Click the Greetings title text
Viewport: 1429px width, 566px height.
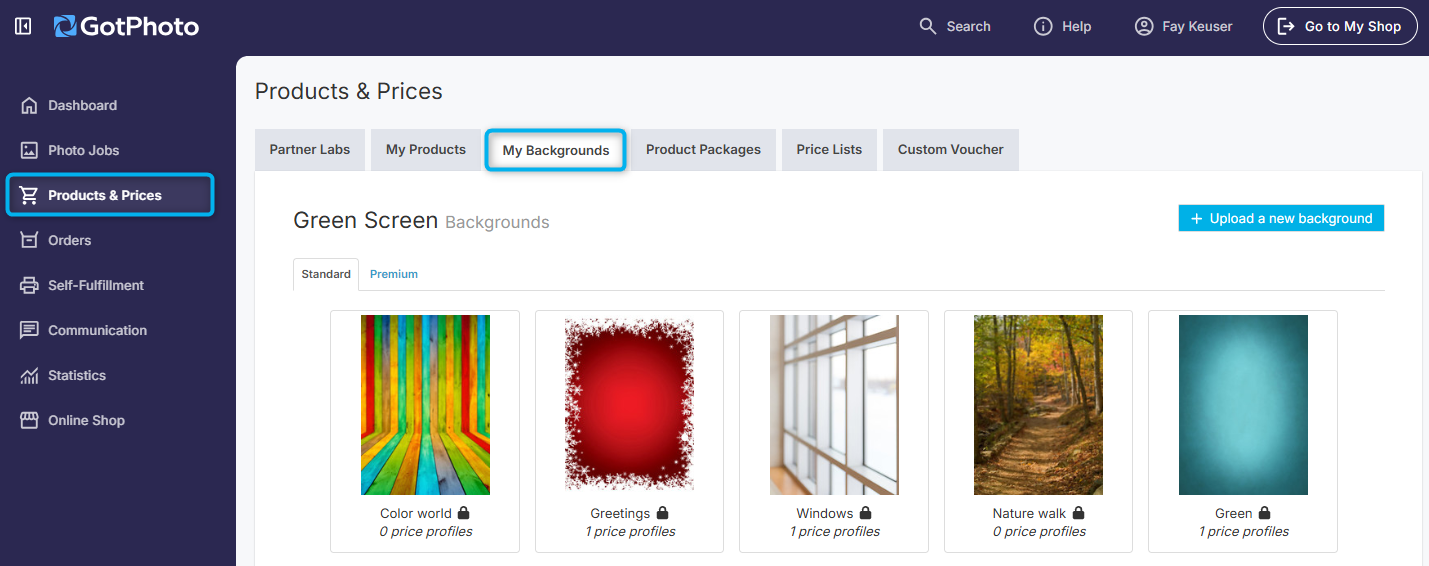(620, 514)
